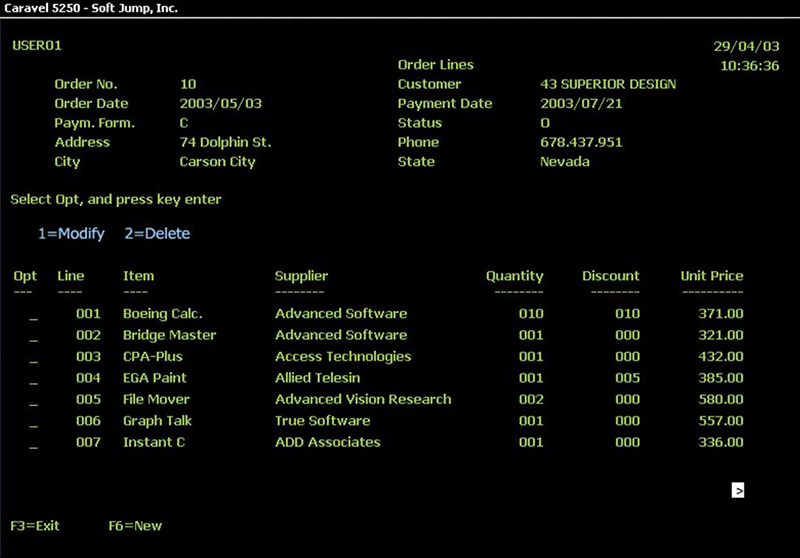Click customer '43 SUPERIOR DESIGN'
Viewport: 800px width, 558px height.
pyautogui.click(x=608, y=84)
